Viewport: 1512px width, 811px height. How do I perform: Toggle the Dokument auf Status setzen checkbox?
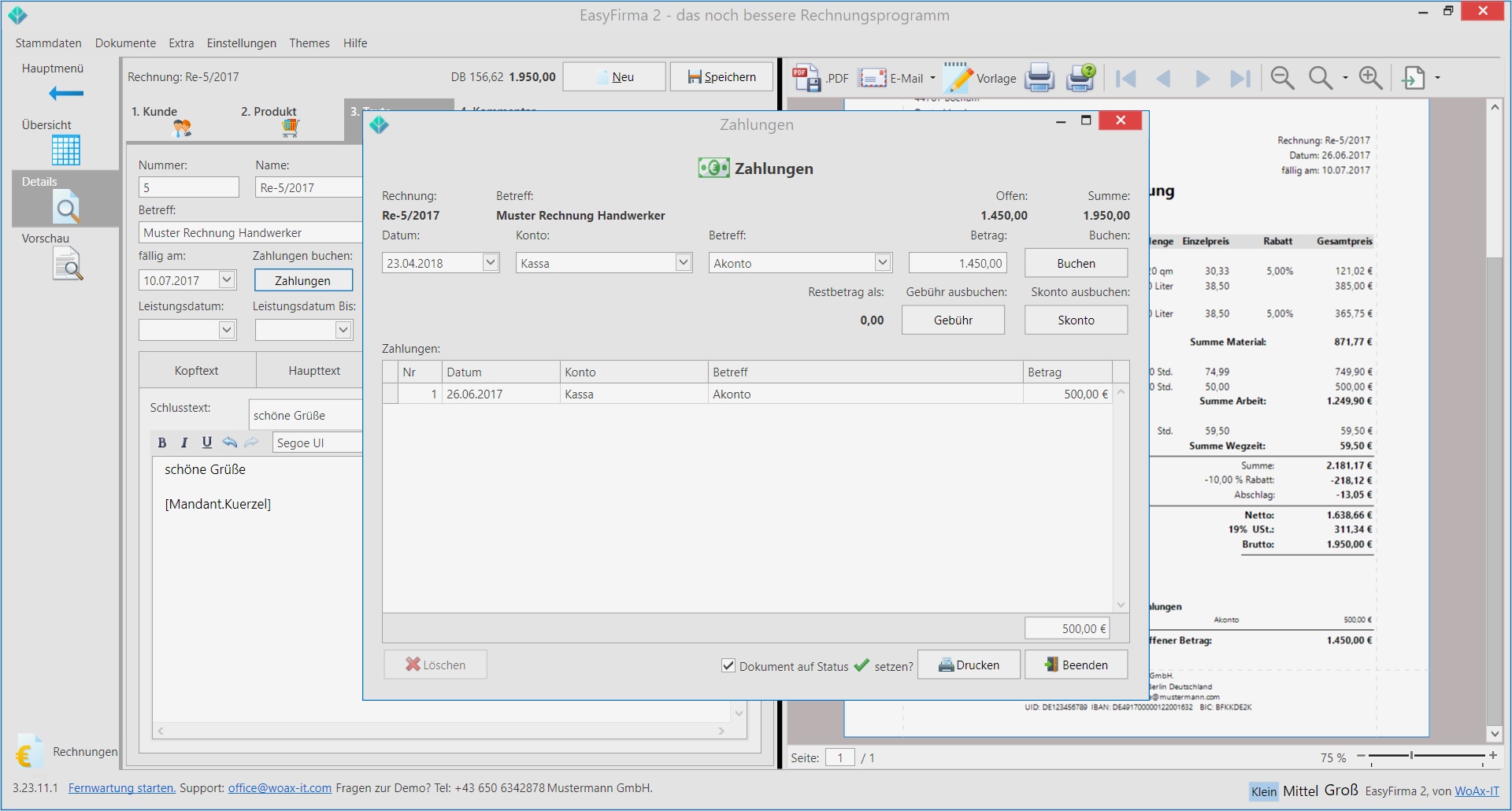click(x=728, y=665)
